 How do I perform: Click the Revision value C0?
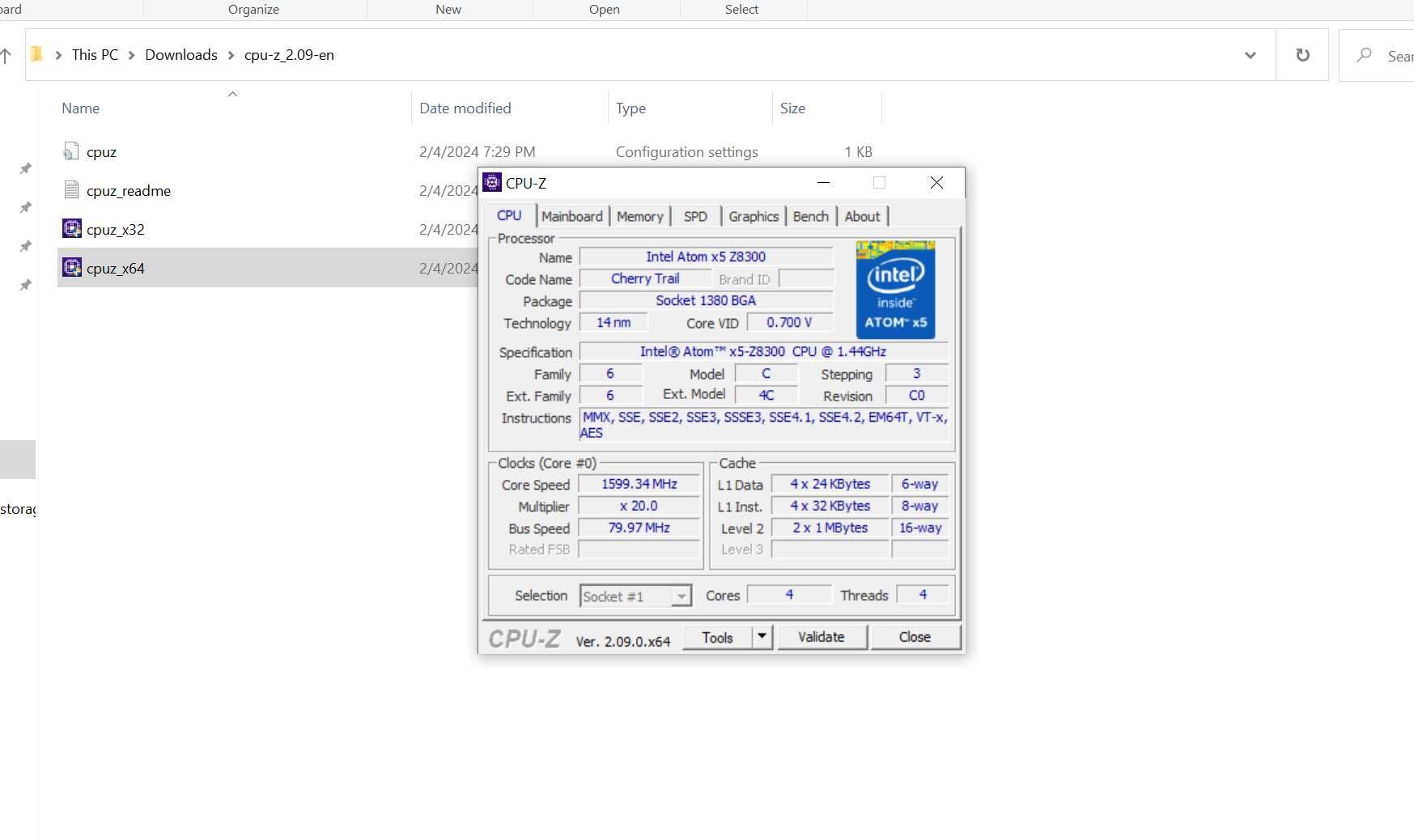click(917, 396)
